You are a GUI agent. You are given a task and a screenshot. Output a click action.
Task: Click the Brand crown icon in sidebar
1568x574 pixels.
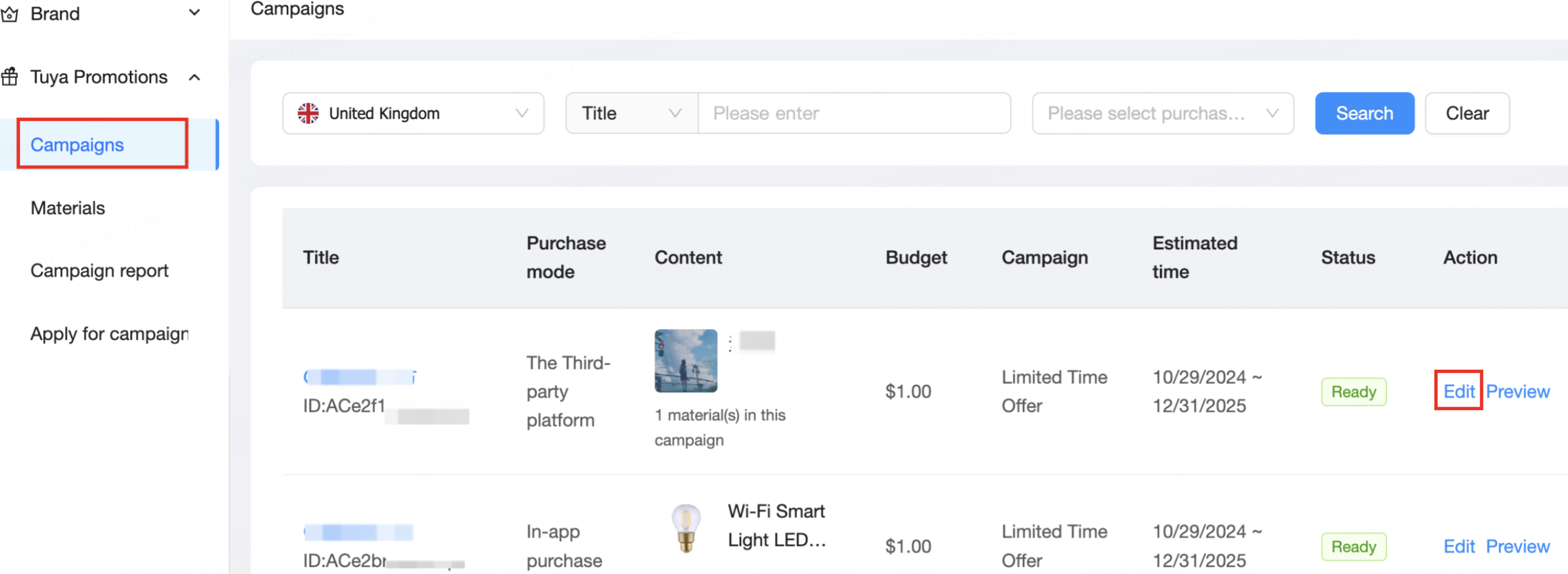point(9,13)
